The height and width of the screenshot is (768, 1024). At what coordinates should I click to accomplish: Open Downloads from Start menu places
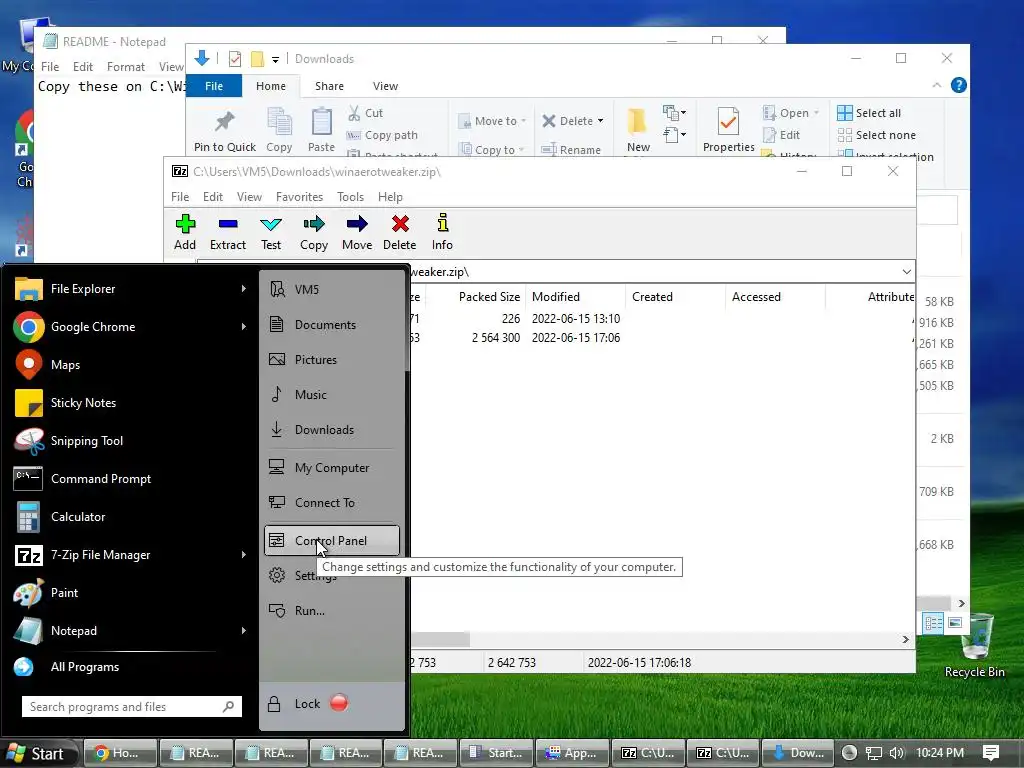332,430
